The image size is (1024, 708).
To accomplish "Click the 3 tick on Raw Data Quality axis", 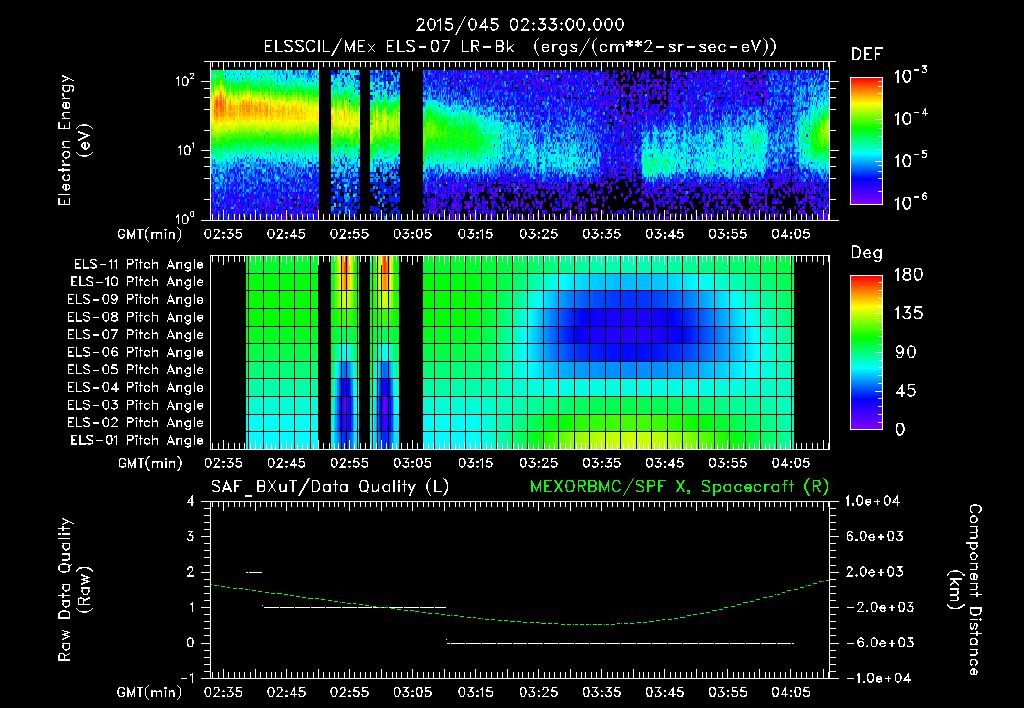I will [x=190, y=536].
